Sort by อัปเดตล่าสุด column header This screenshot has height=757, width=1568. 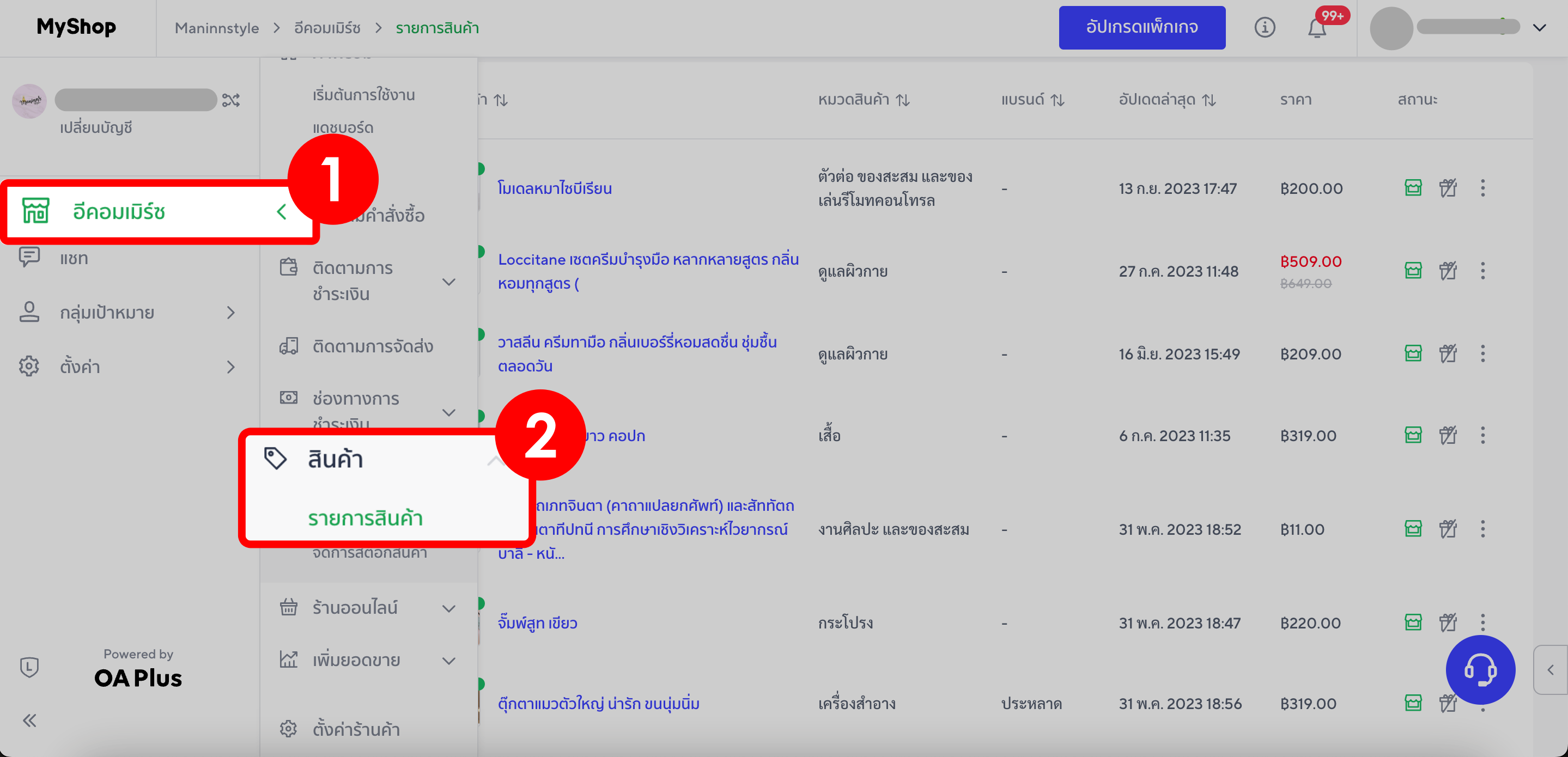1166,99
